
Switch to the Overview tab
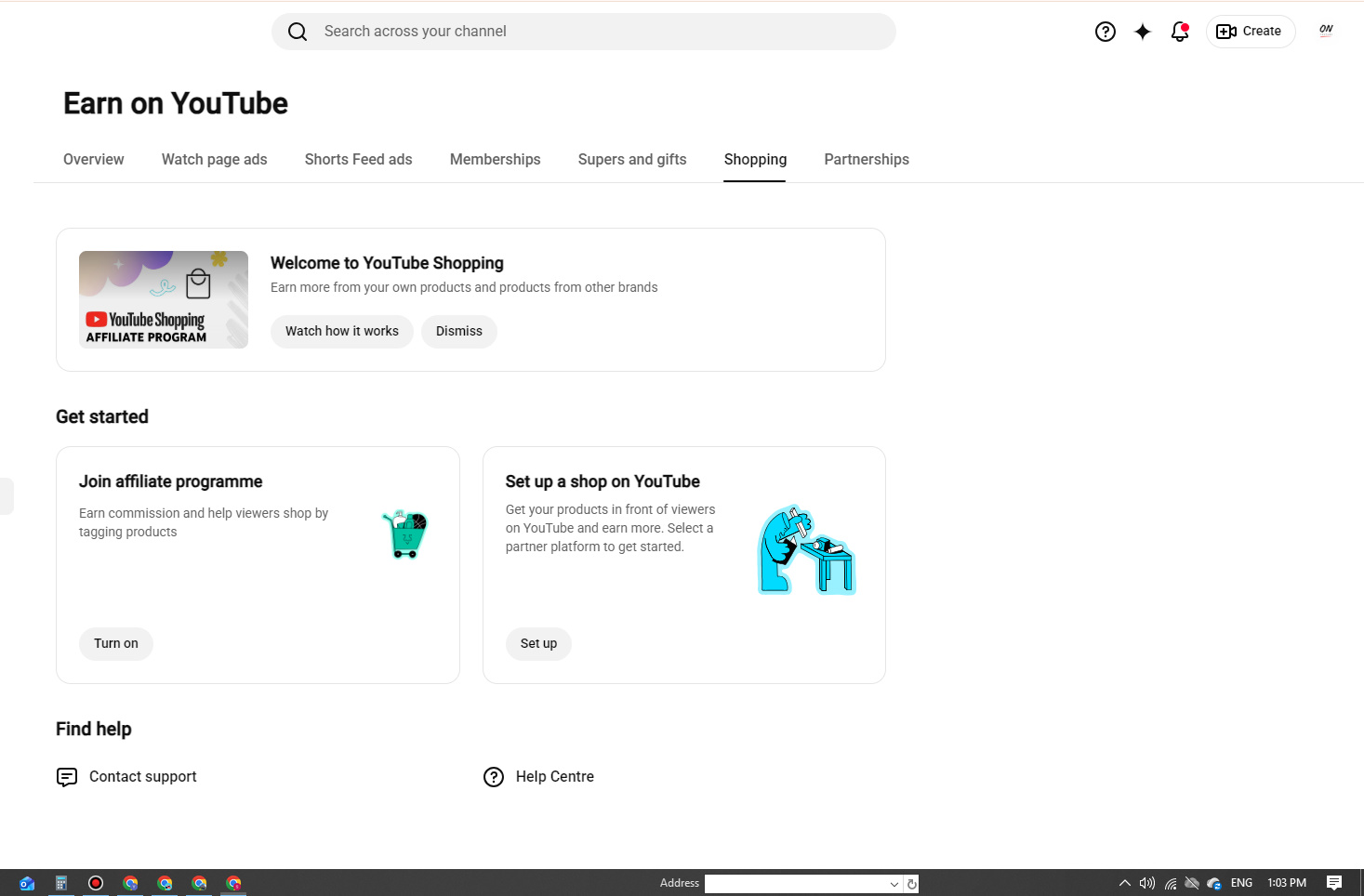(94, 160)
